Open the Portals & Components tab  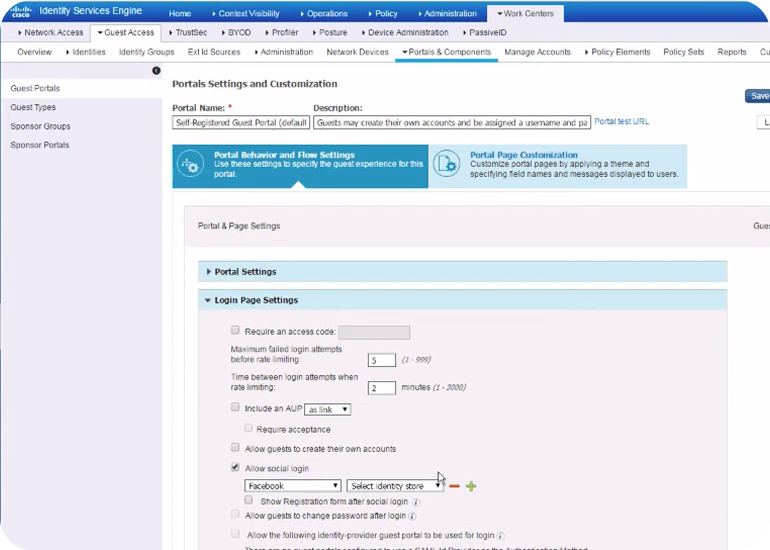coord(446,52)
